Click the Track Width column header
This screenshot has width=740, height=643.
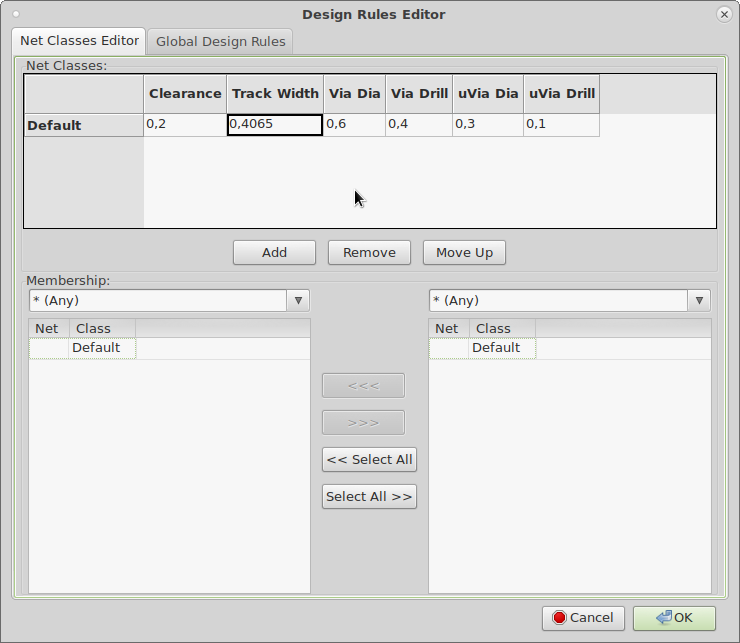point(275,93)
